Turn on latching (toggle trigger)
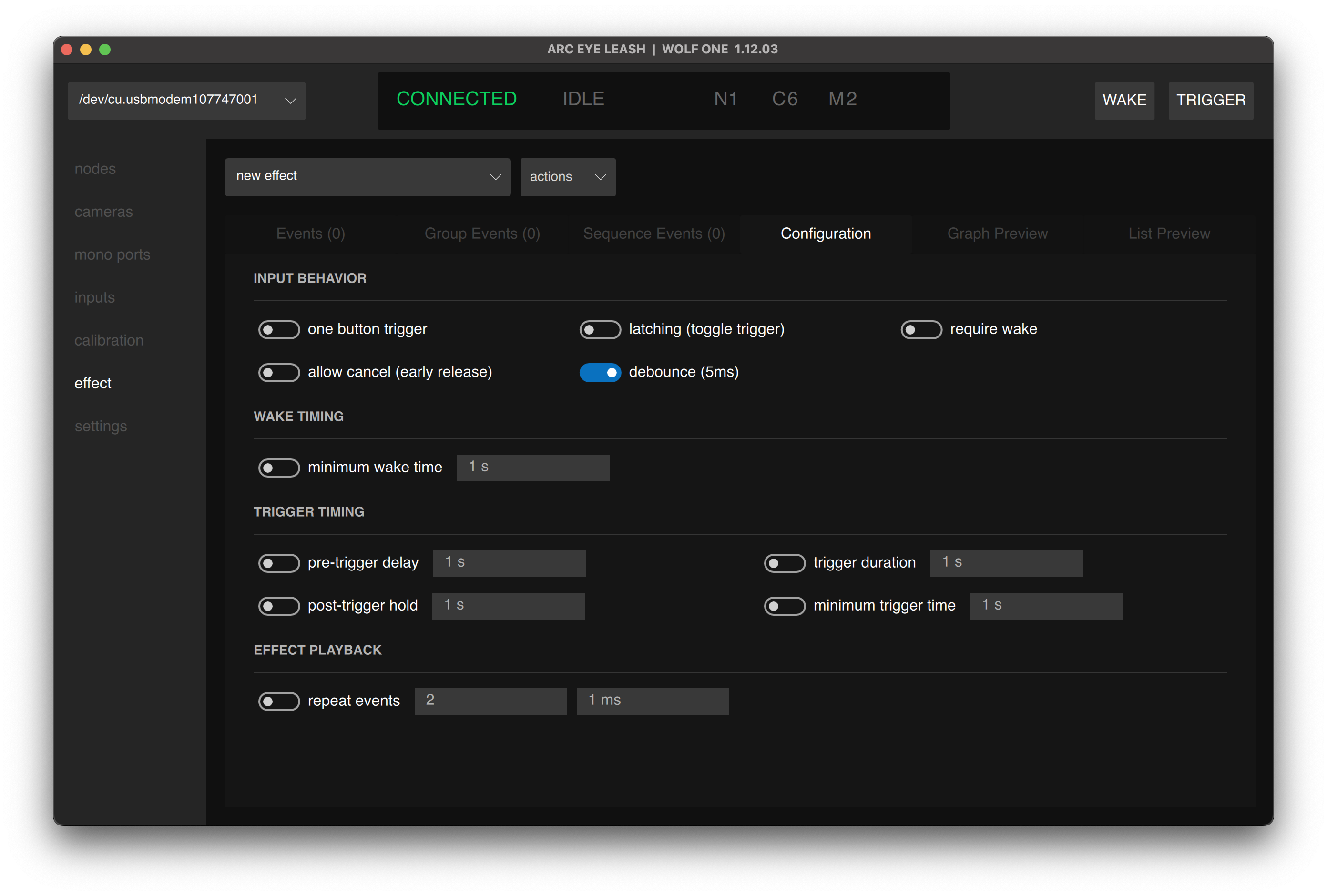Viewport: 1327px width, 896px height. 600,329
